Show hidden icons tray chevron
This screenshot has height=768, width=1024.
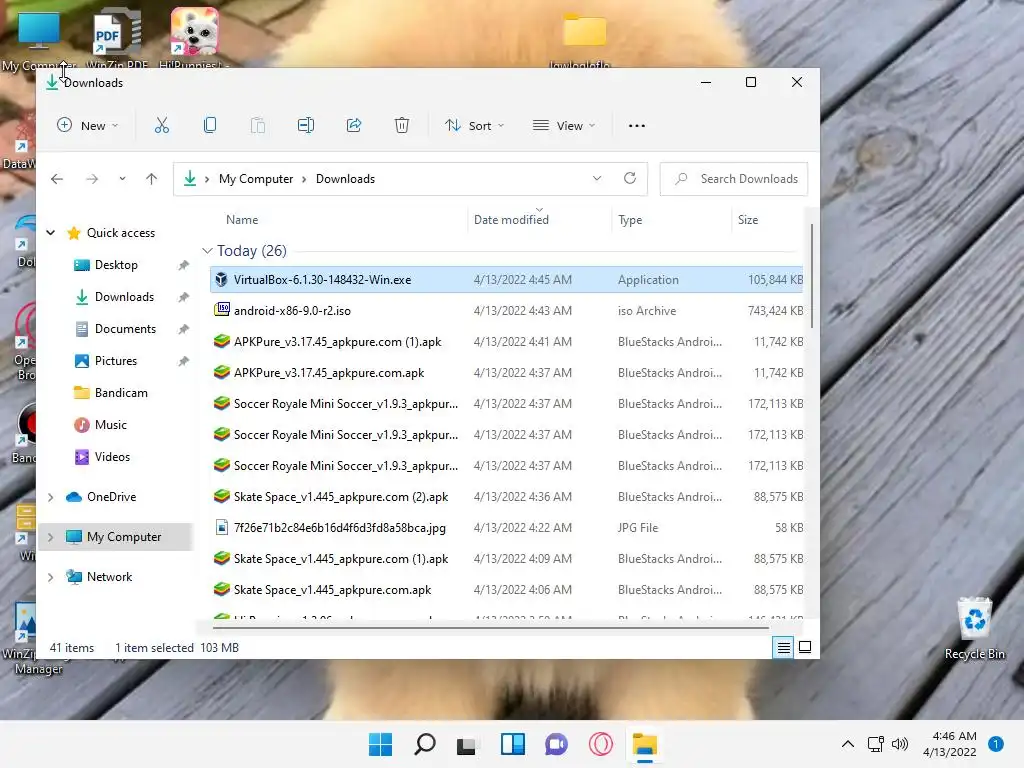848,744
